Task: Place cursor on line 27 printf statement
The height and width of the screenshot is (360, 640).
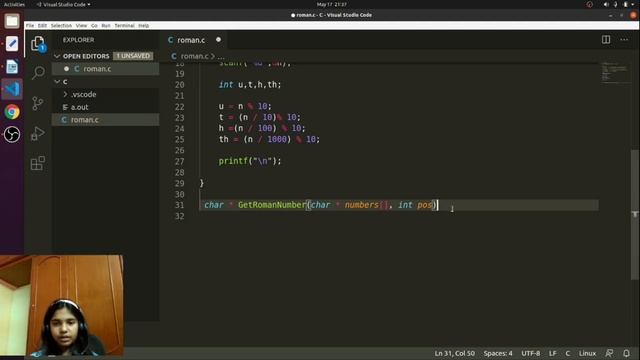Action: [250, 161]
